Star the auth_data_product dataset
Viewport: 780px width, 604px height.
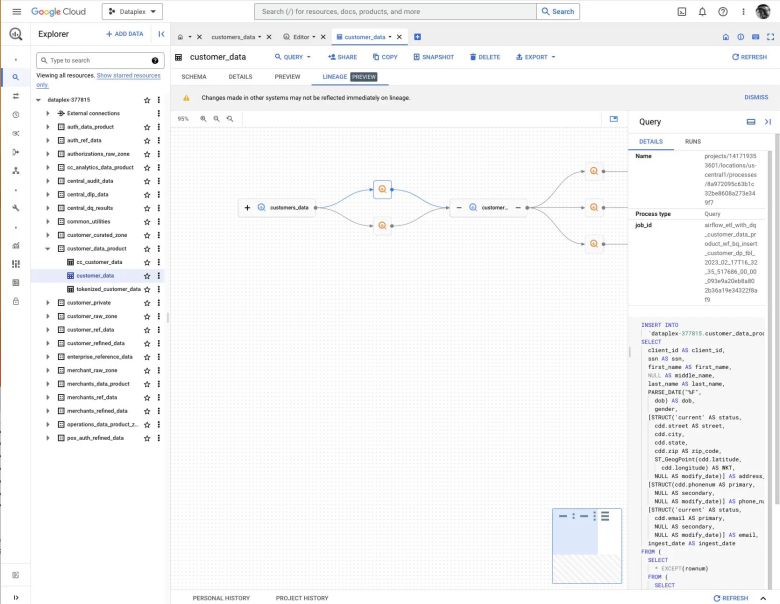[147, 127]
